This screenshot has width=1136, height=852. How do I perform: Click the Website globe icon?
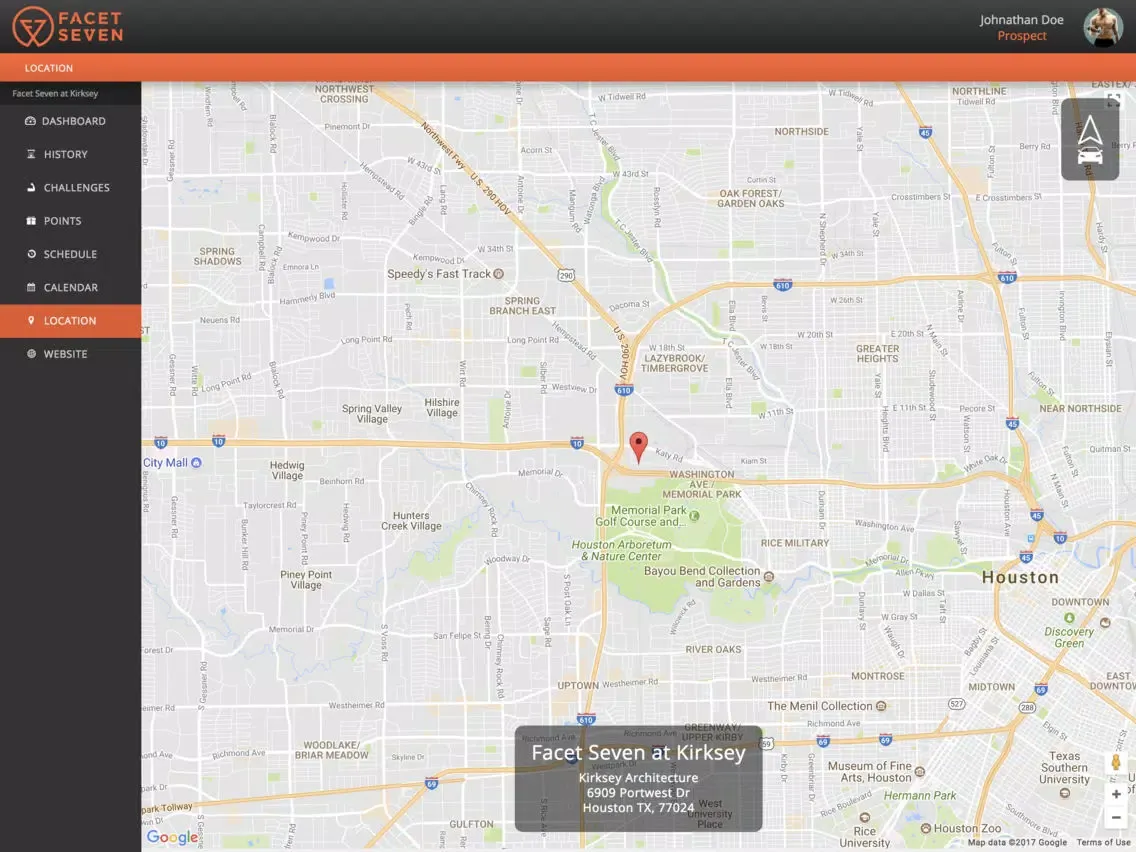(31, 354)
